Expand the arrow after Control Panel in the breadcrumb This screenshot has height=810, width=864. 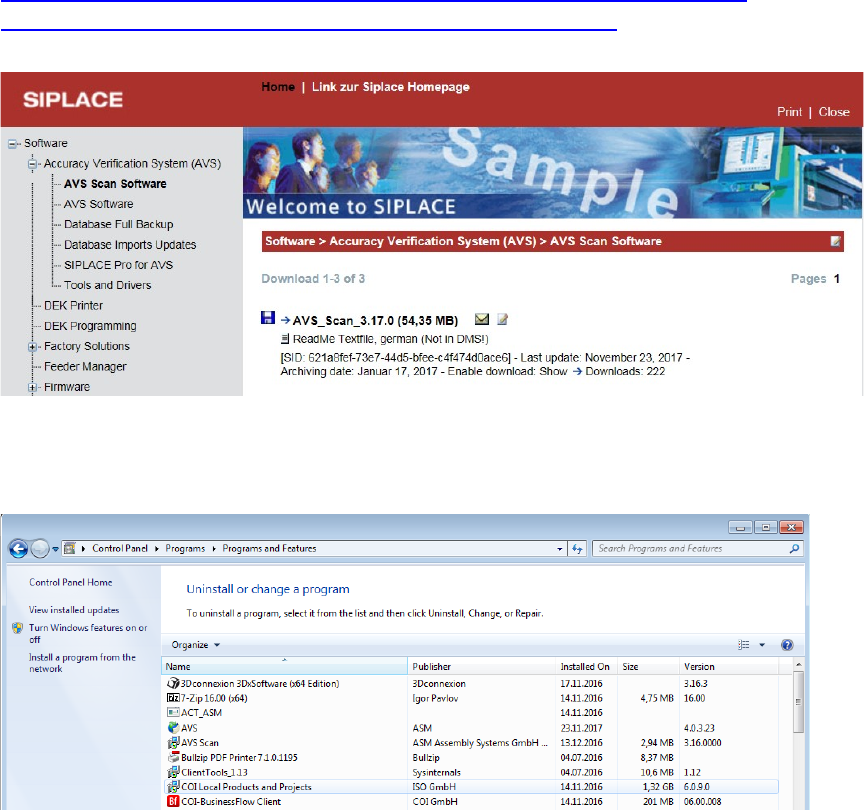pyautogui.click(x=156, y=549)
